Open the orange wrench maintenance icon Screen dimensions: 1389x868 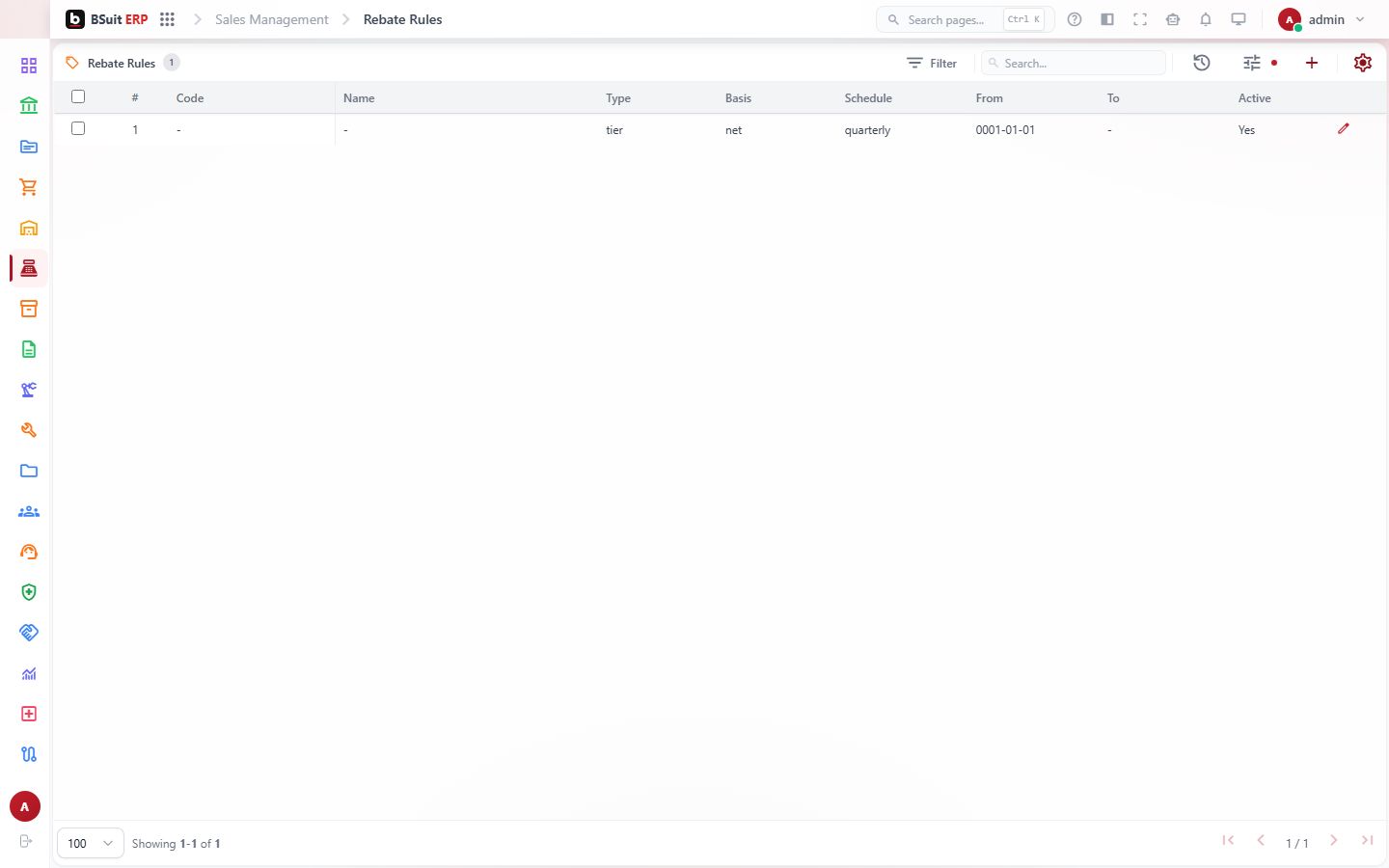29,430
